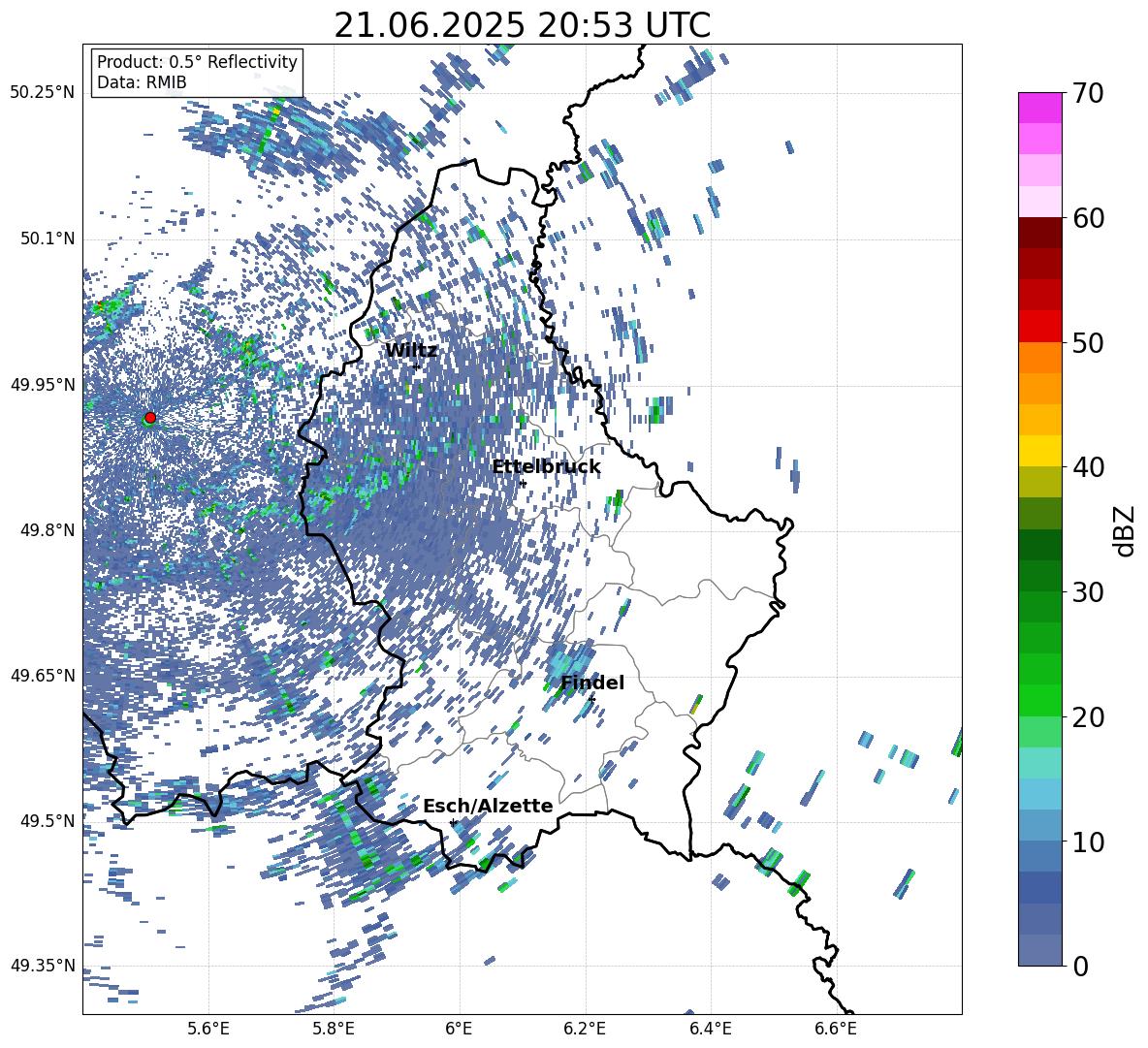Pick the magenta top colorbar segment
This screenshot has height=1048, width=1148.
tap(1039, 108)
